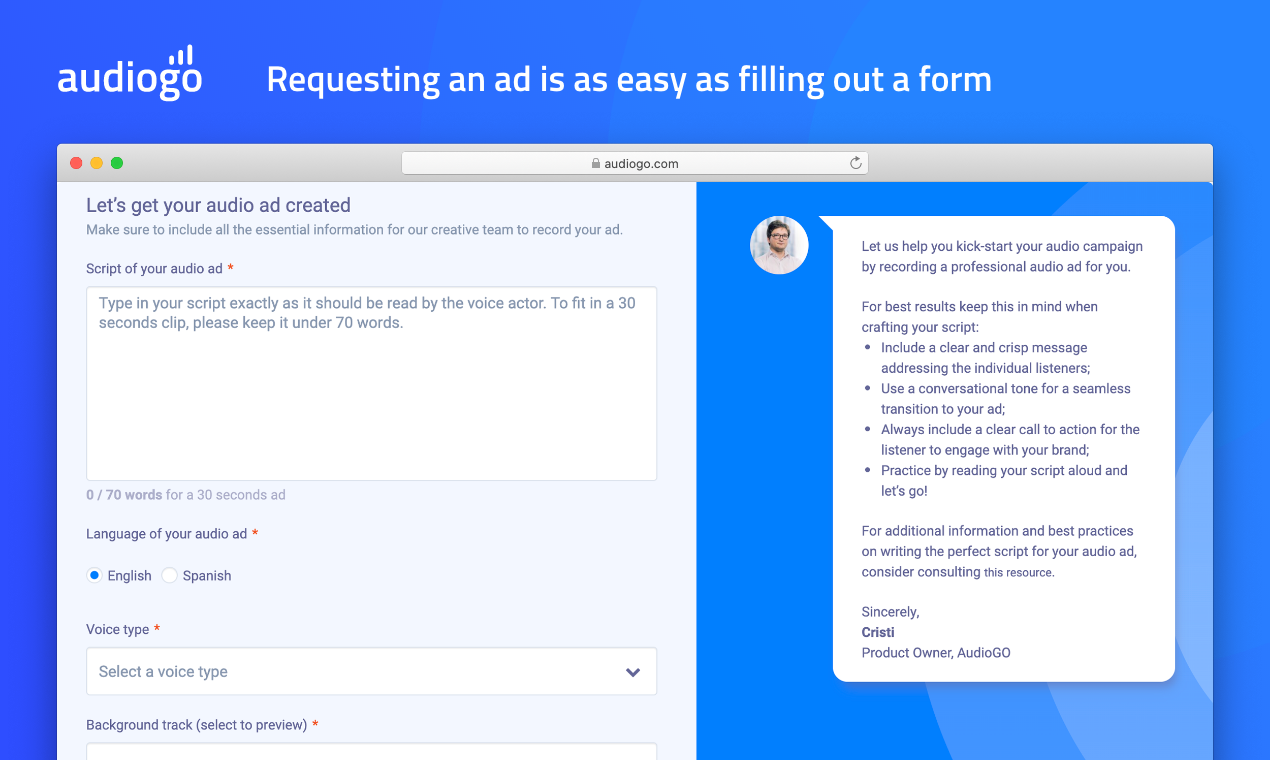Click Cristi's profile avatar
The image size is (1270, 760).
pyautogui.click(x=779, y=245)
